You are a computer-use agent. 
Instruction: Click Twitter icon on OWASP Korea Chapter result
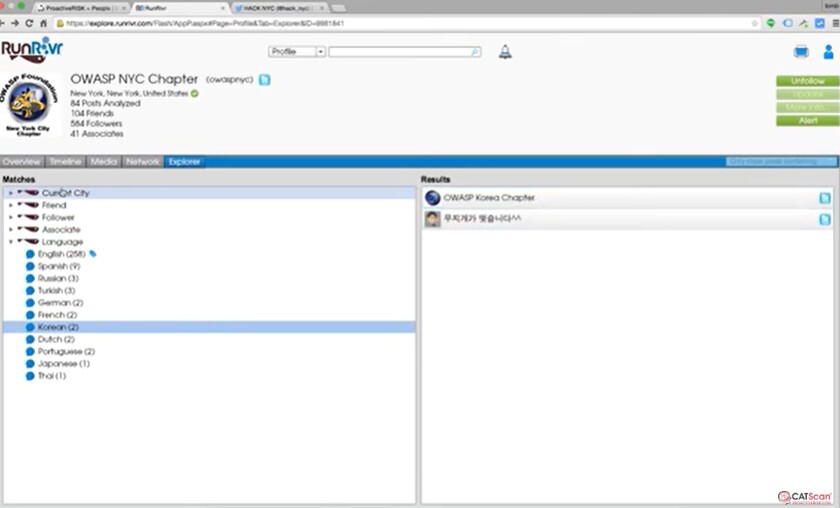pos(825,198)
